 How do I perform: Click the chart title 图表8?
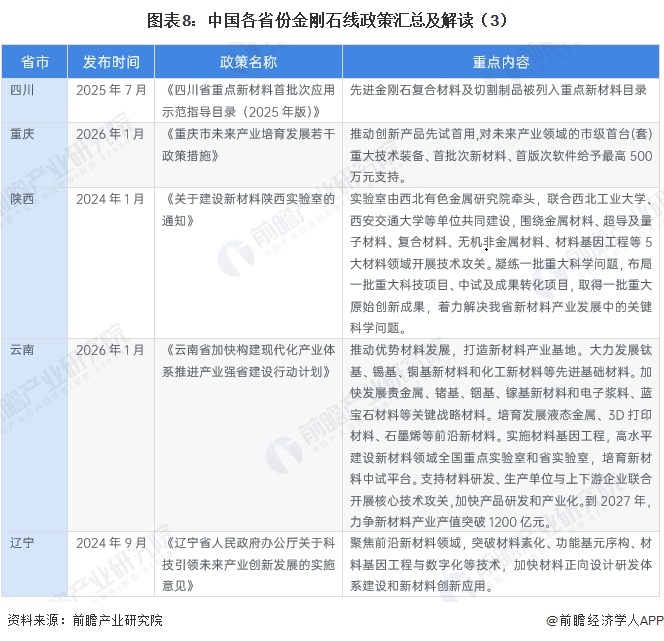[326, 20]
